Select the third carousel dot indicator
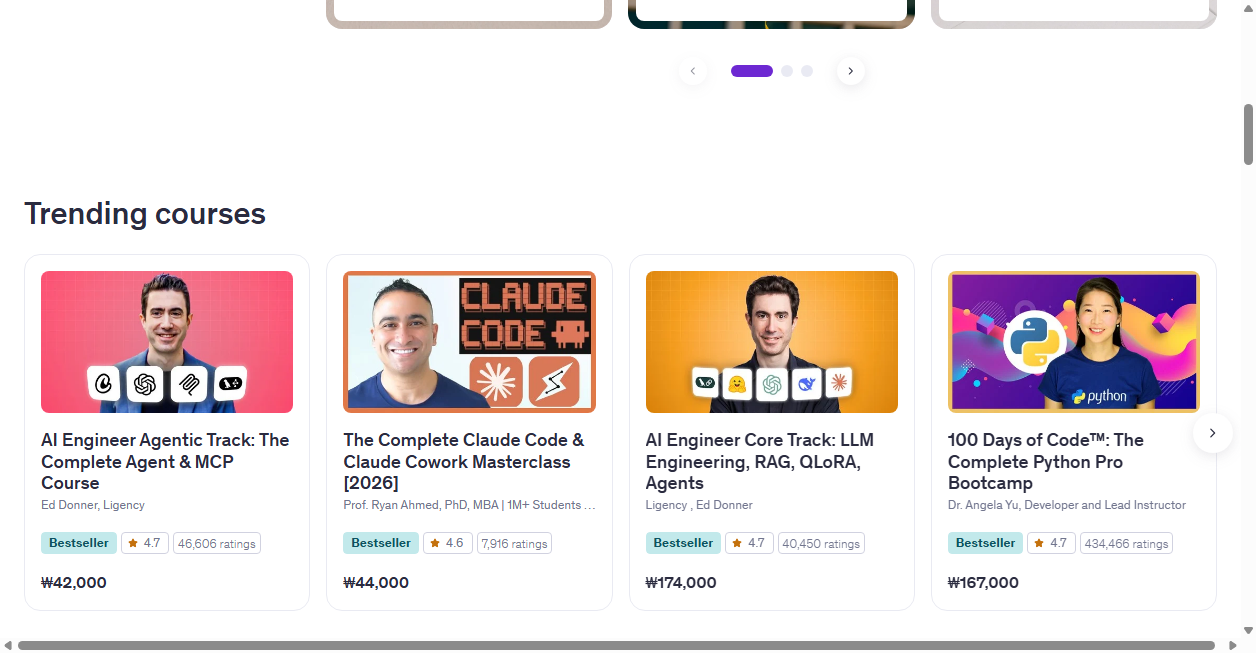 tap(807, 71)
